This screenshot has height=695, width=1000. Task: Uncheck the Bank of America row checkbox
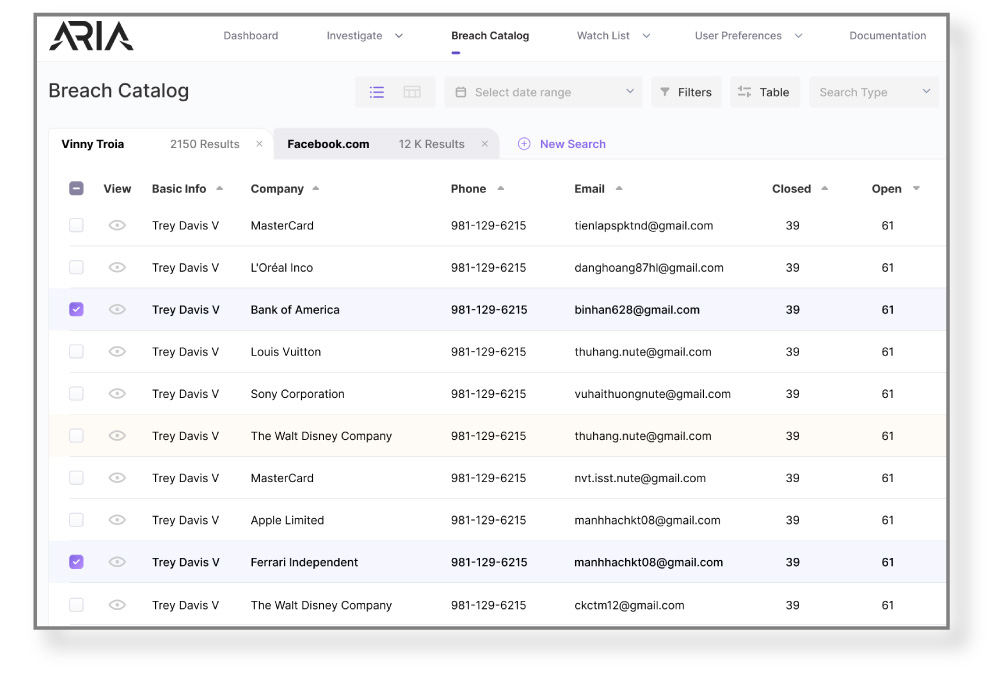tap(77, 310)
